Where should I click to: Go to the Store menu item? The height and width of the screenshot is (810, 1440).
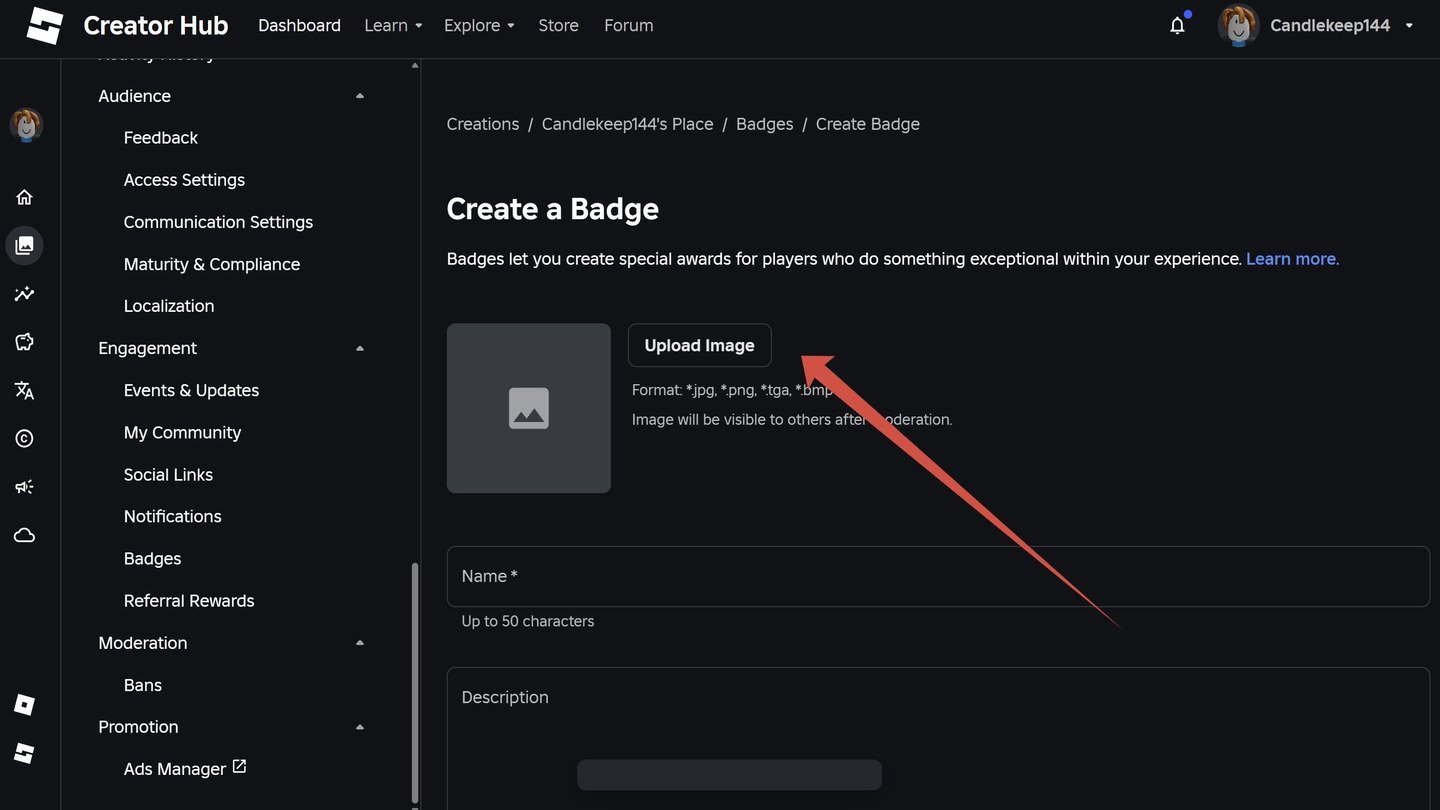coord(558,26)
